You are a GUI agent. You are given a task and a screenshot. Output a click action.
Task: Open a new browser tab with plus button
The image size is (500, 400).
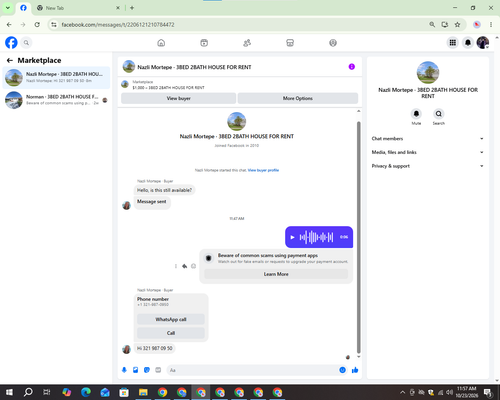tap(132, 8)
